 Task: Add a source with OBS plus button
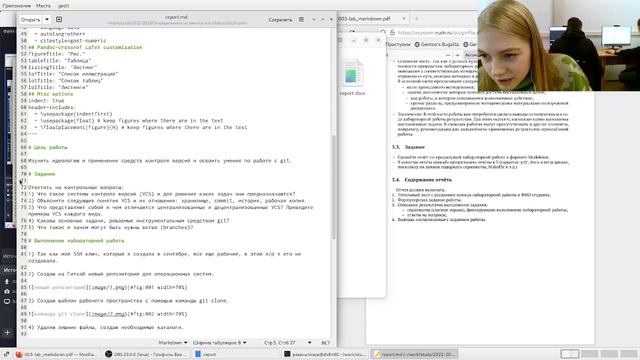point(7,332)
